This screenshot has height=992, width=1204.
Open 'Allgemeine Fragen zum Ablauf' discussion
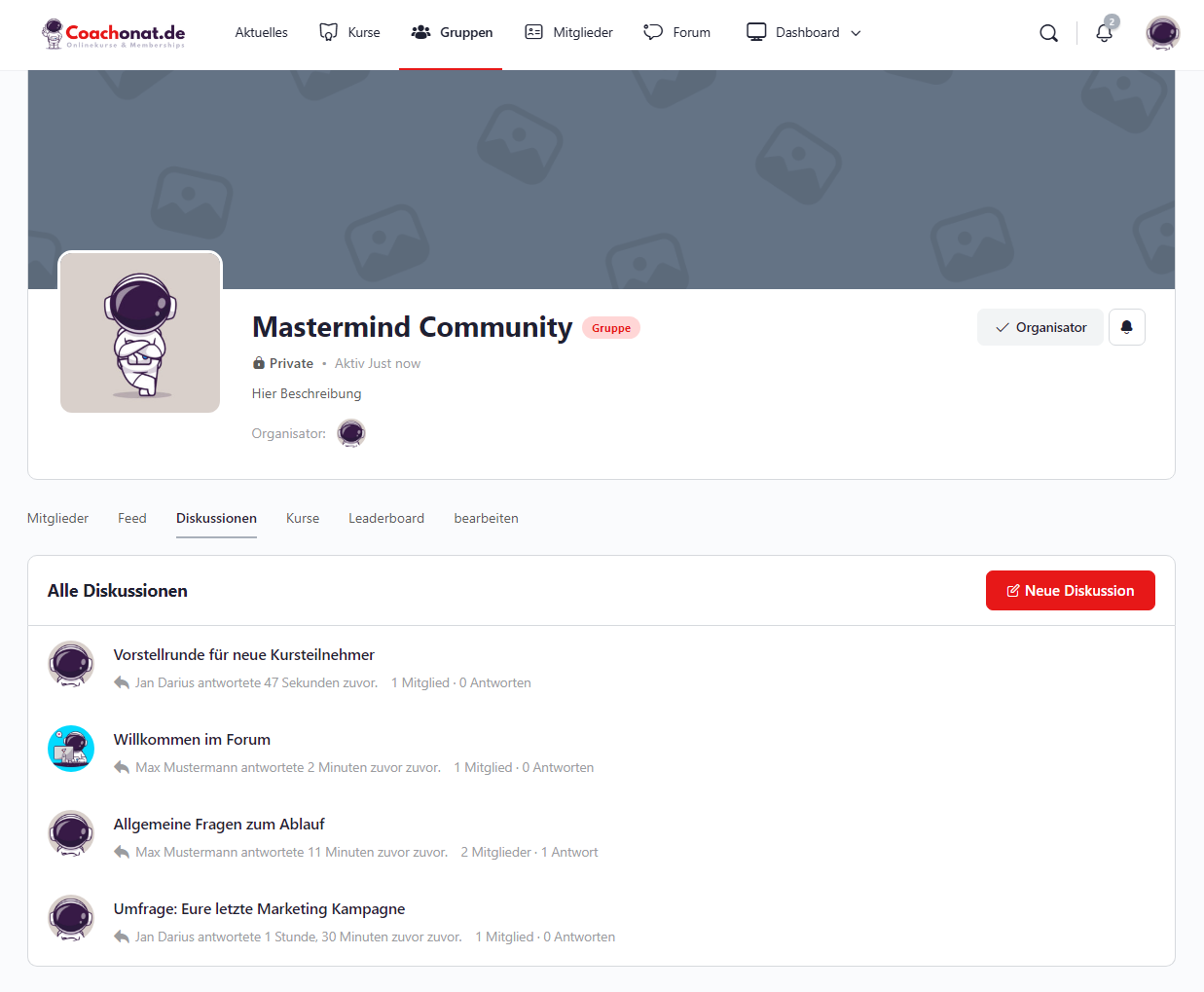(x=219, y=825)
